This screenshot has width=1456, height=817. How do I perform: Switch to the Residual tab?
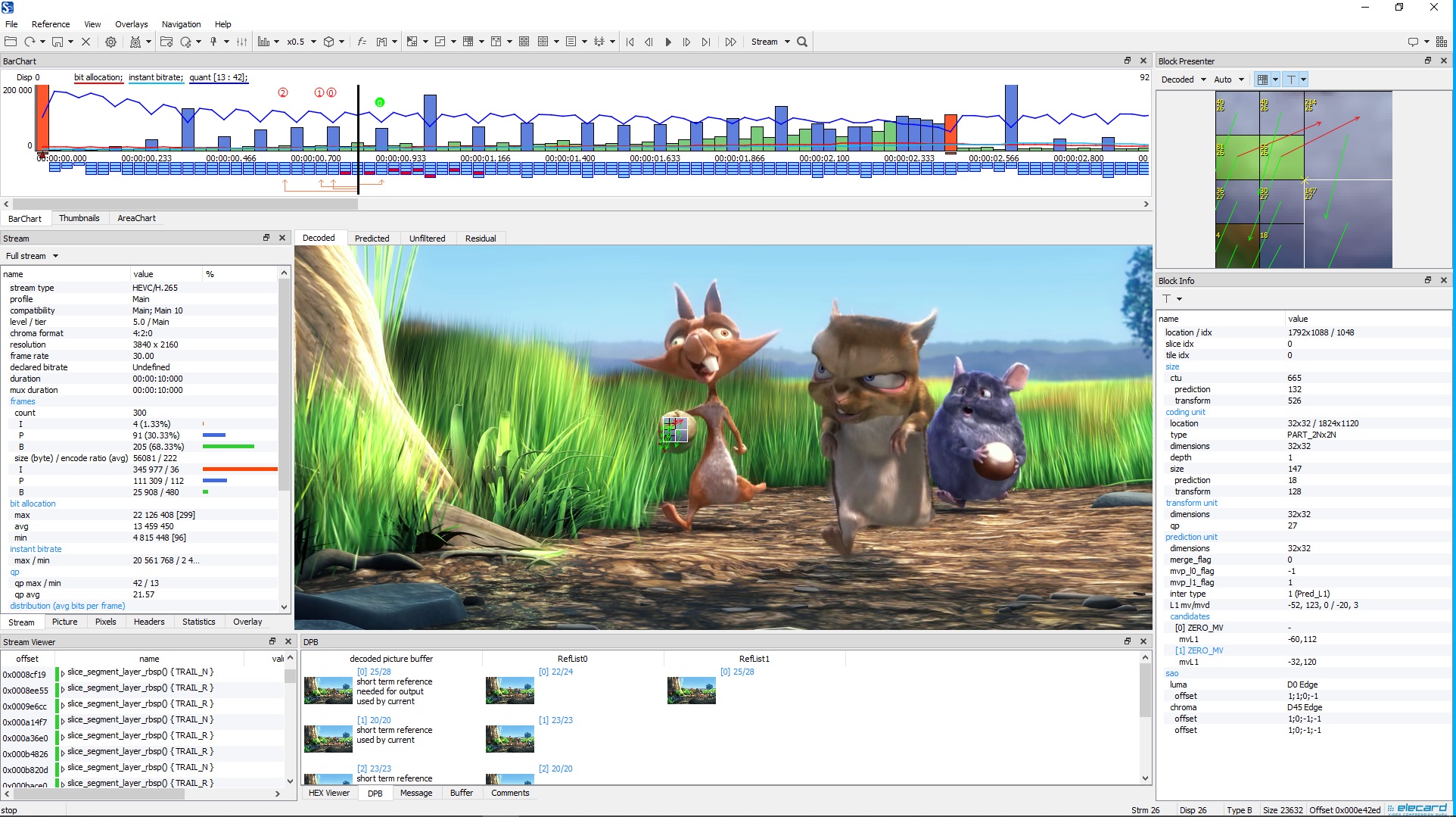[481, 238]
